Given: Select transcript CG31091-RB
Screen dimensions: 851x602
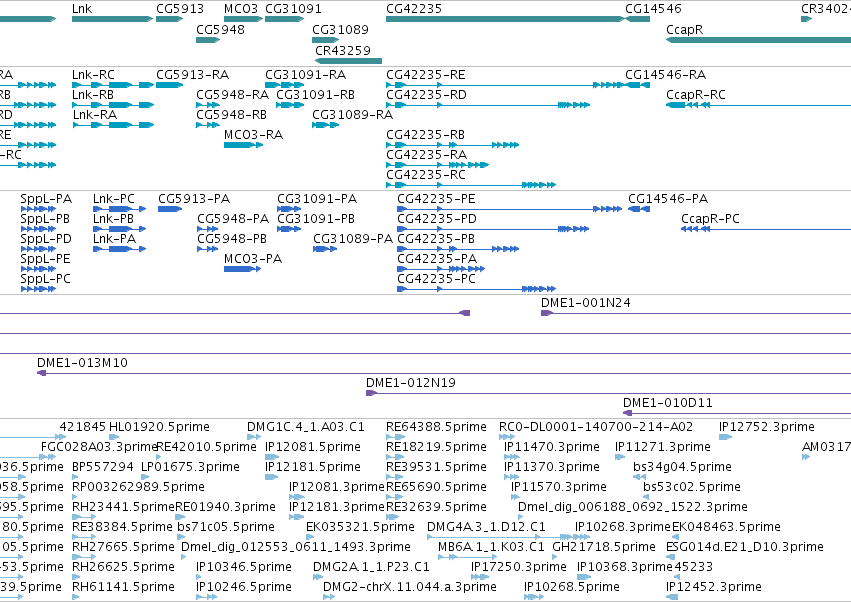Looking at the screenshot, I should [x=315, y=95].
